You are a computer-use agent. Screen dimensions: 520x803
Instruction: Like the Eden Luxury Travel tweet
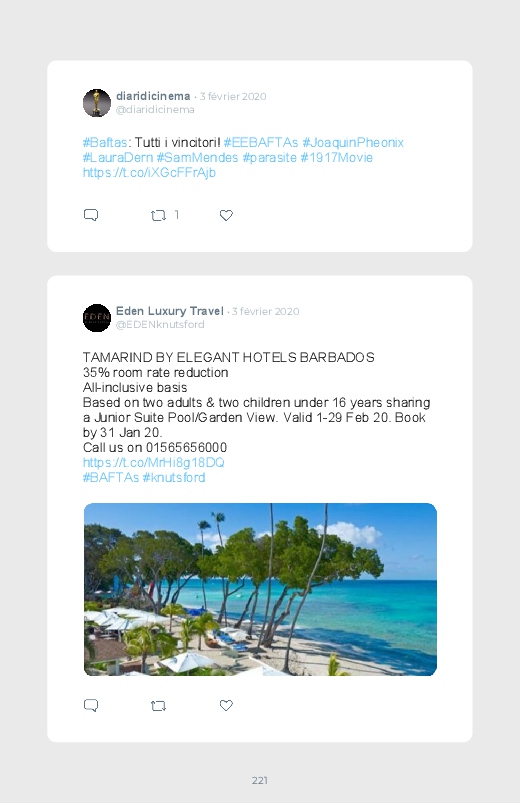click(226, 705)
